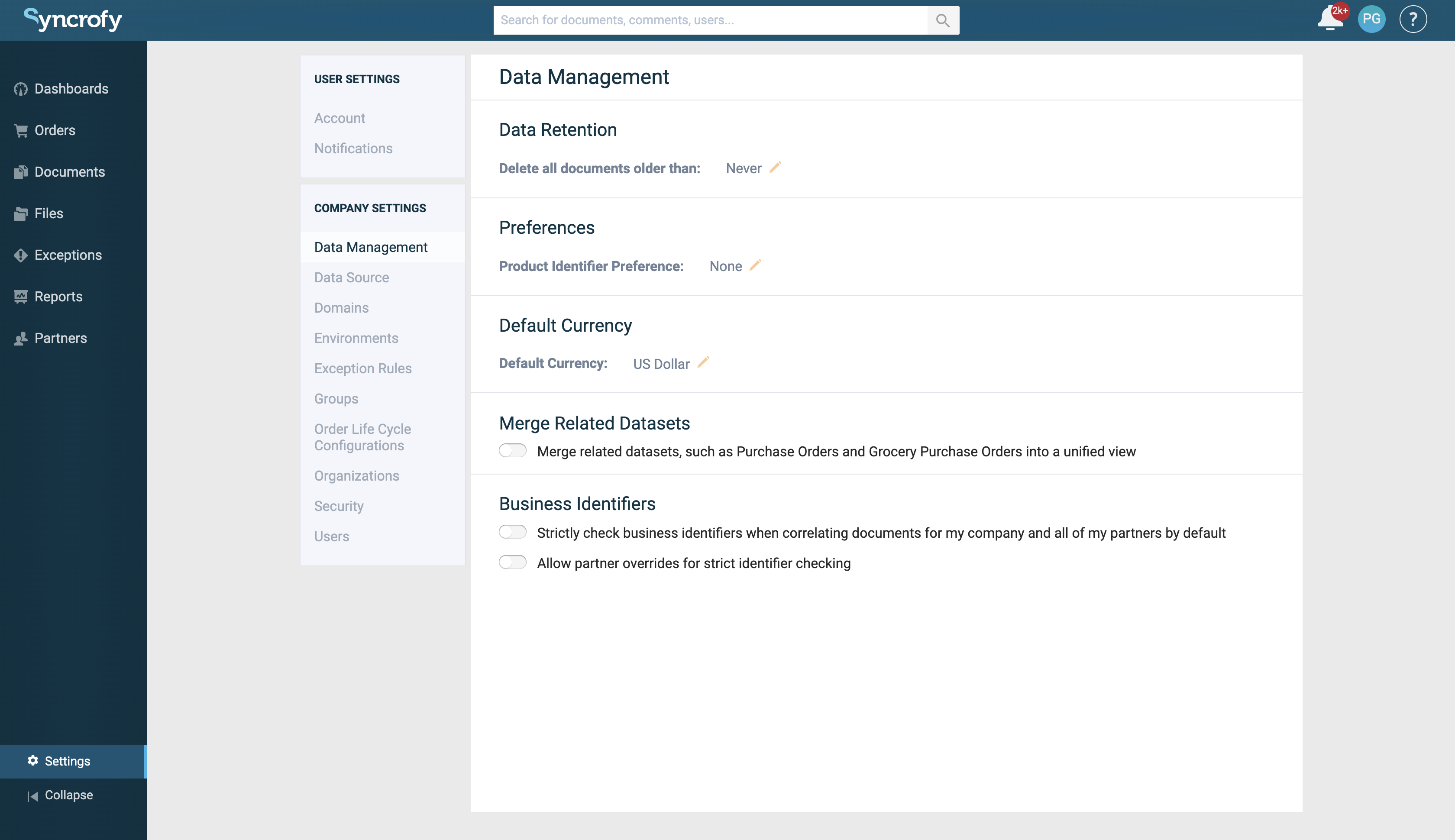This screenshot has height=840, width=1455.
Task: Click the Syncrofy logo
Action: point(73,19)
